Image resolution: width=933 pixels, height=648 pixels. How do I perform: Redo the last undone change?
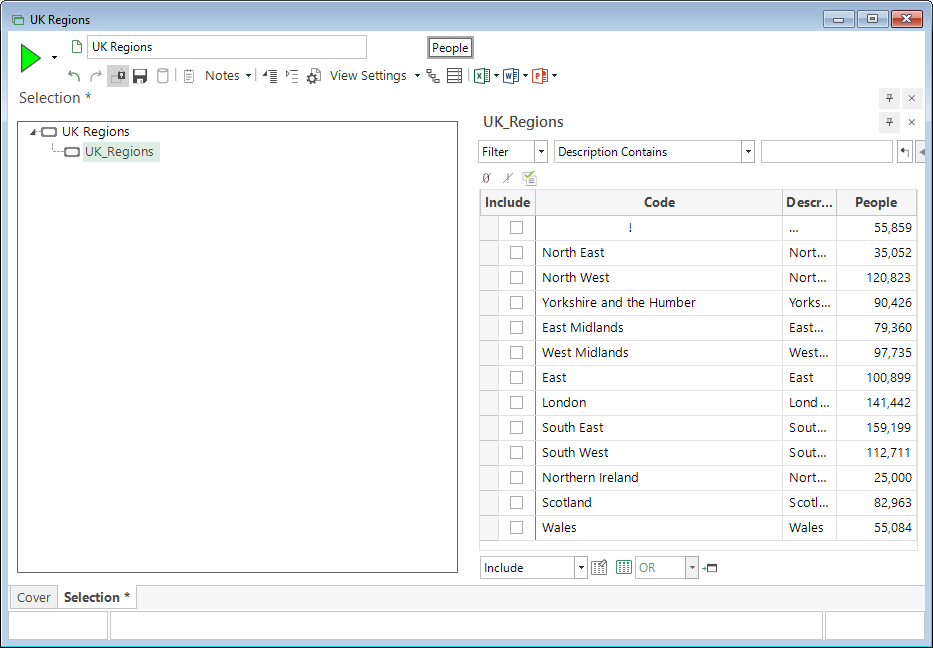click(96, 76)
